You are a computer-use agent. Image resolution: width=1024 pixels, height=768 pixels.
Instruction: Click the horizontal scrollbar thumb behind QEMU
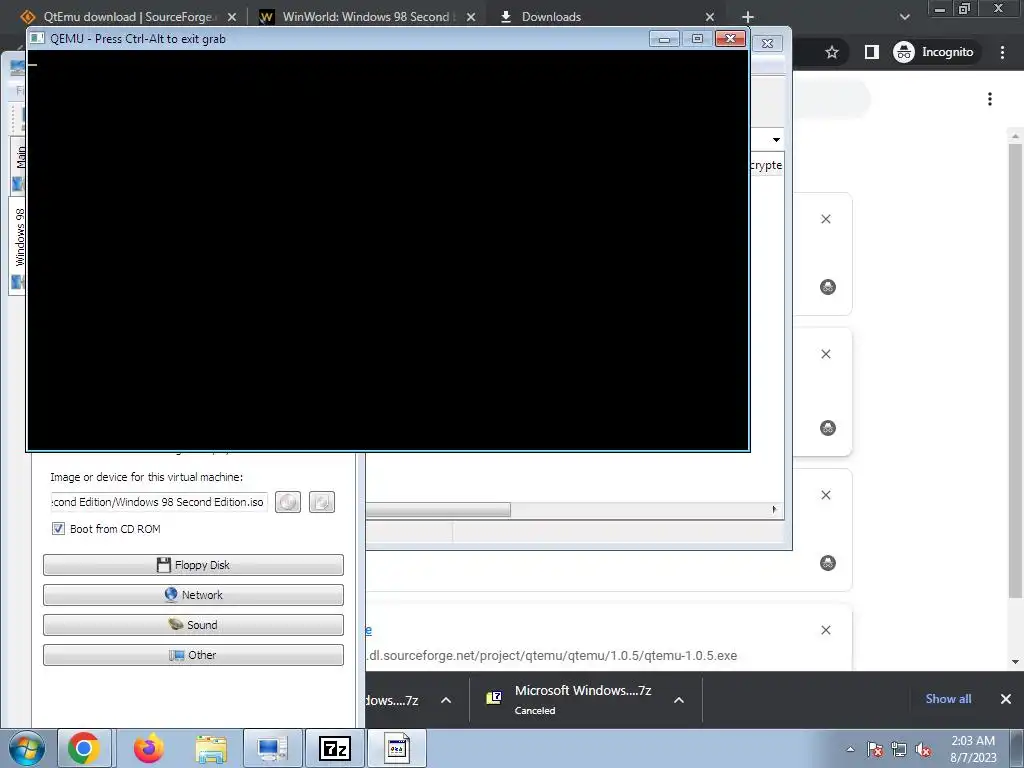pyautogui.click(x=438, y=509)
